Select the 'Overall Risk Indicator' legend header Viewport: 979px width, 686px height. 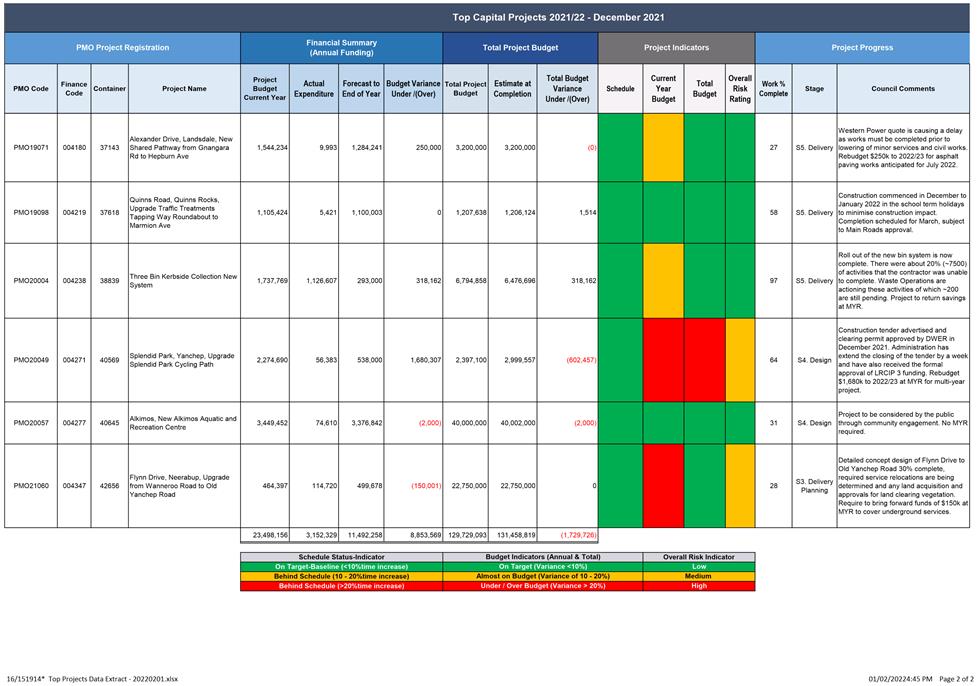pos(699,557)
